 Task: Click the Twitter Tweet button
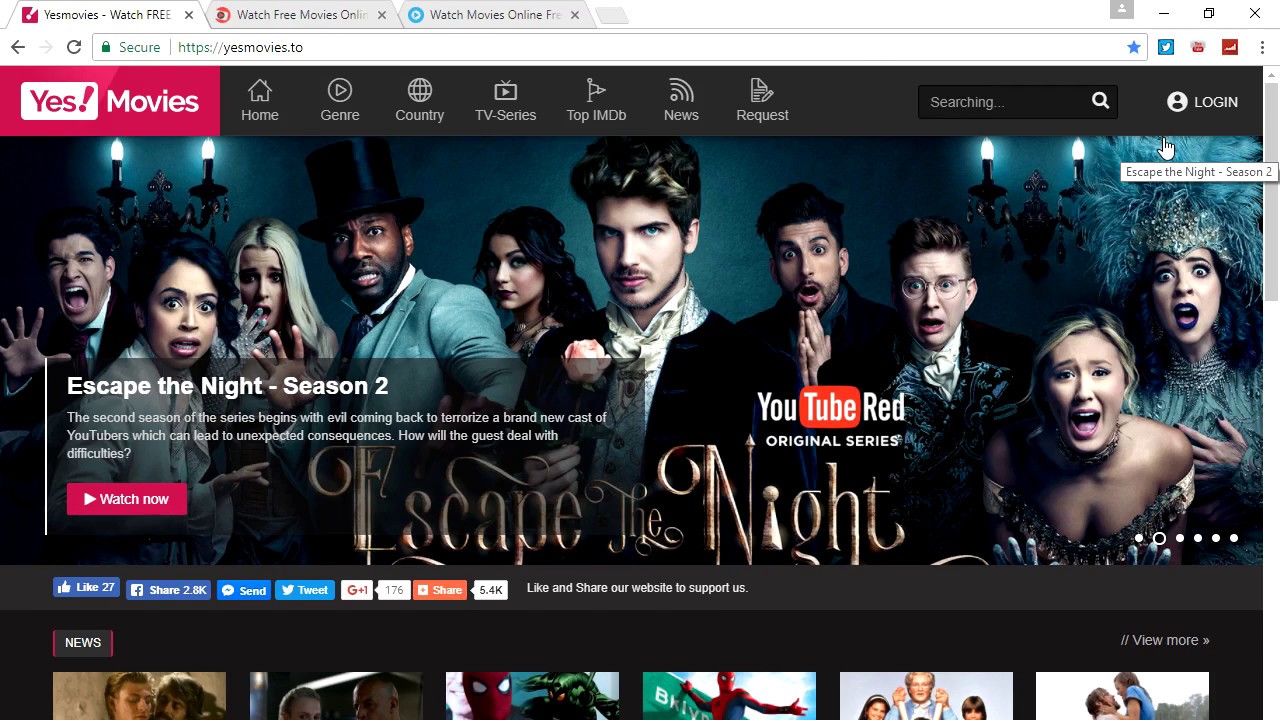pos(304,590)
